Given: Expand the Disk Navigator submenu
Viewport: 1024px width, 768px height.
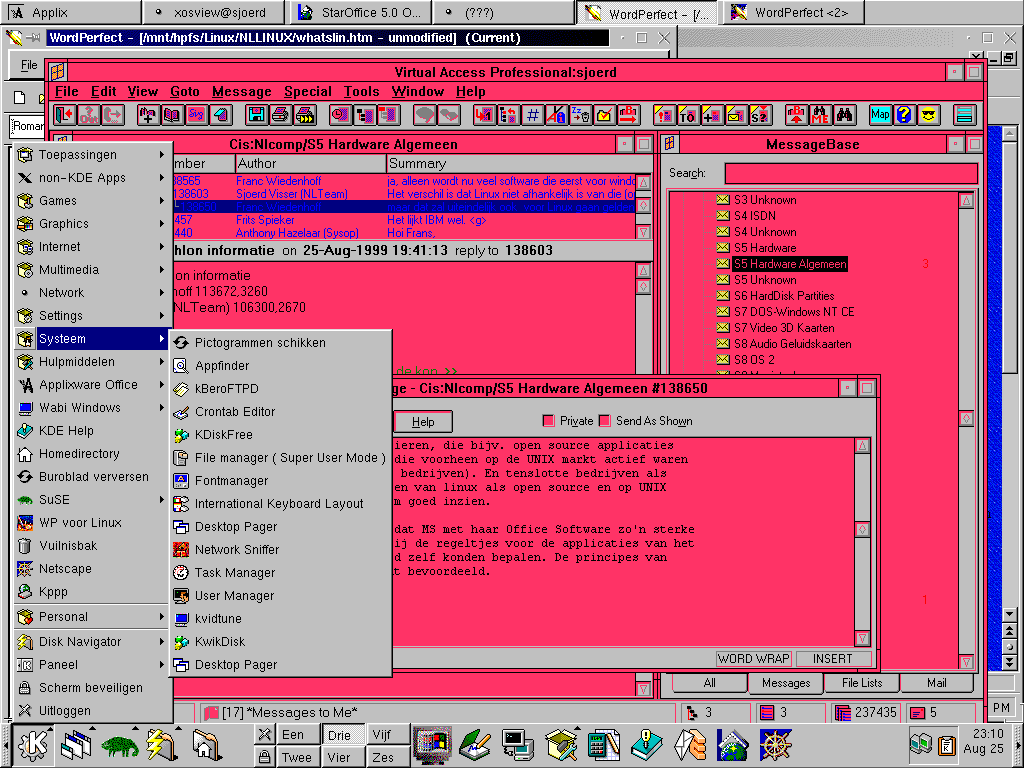Looking at the screenshot, I should (x=91, y=641).
